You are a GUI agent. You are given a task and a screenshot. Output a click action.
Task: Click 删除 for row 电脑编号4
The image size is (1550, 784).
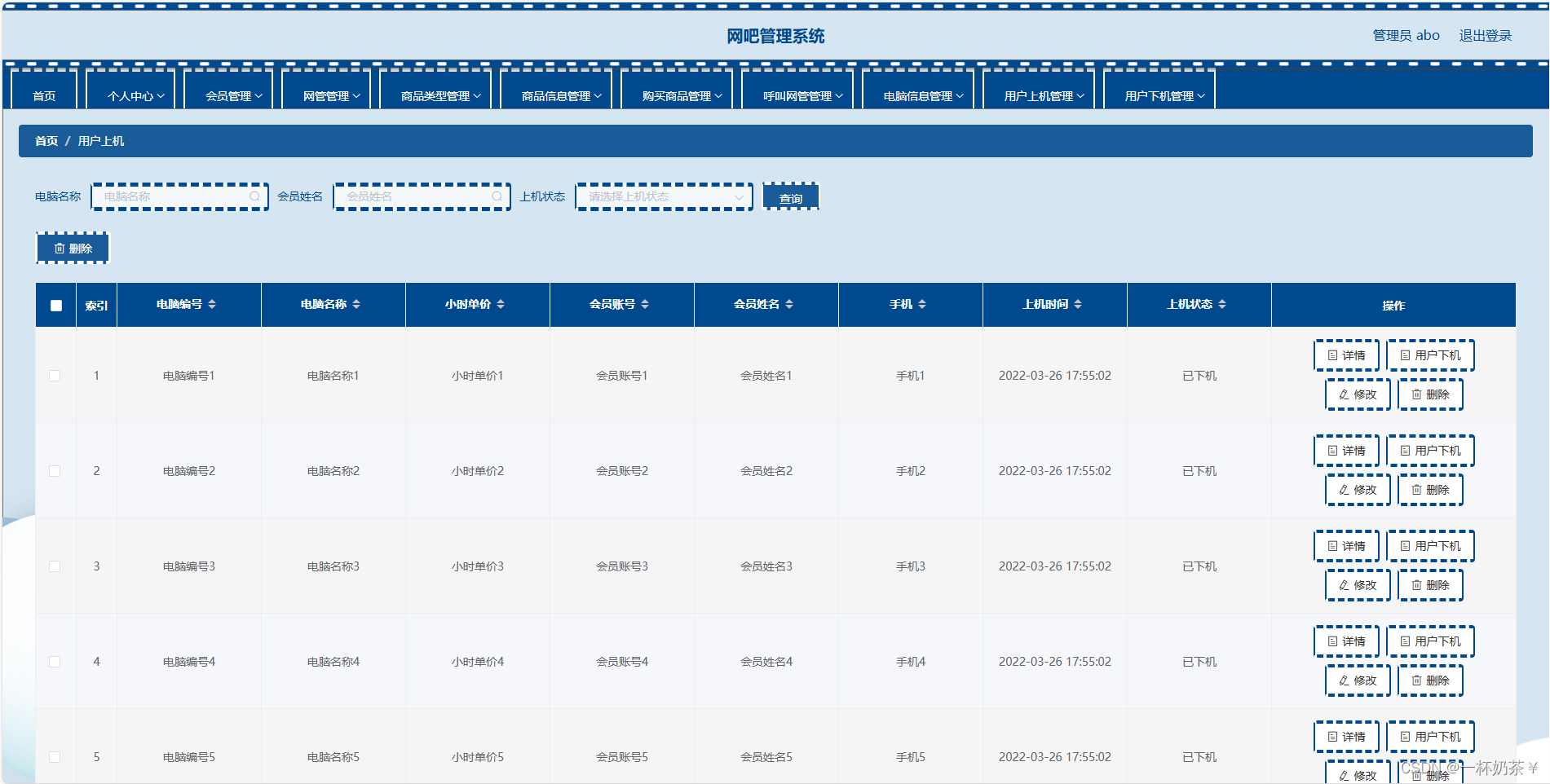coord(1430,680)
